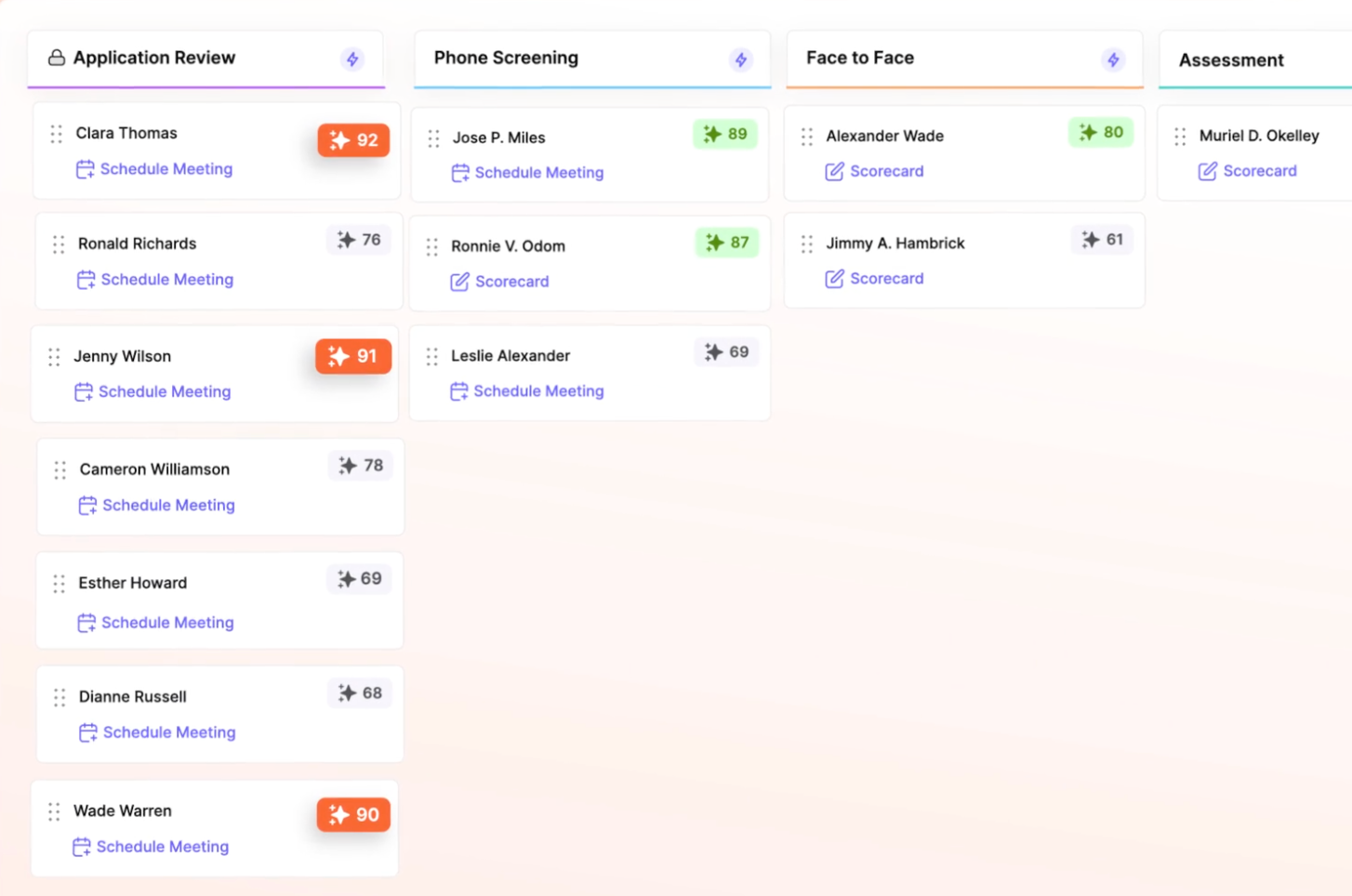Viewport: 1352px width, 896px height.
Task: Open Scorecard for Ronnie V. Odom
Action: pyautogui.click(x=500, y=282)
